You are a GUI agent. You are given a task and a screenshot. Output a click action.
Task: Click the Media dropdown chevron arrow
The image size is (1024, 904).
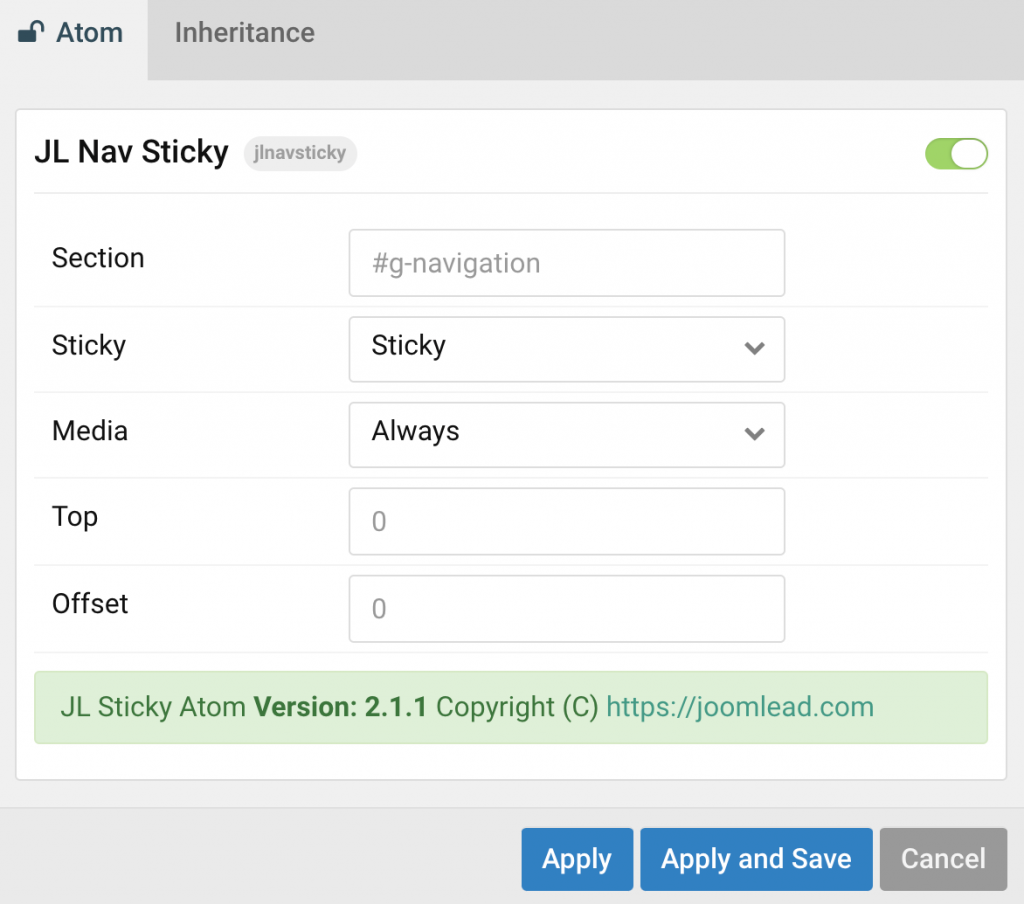pos(756,435)
